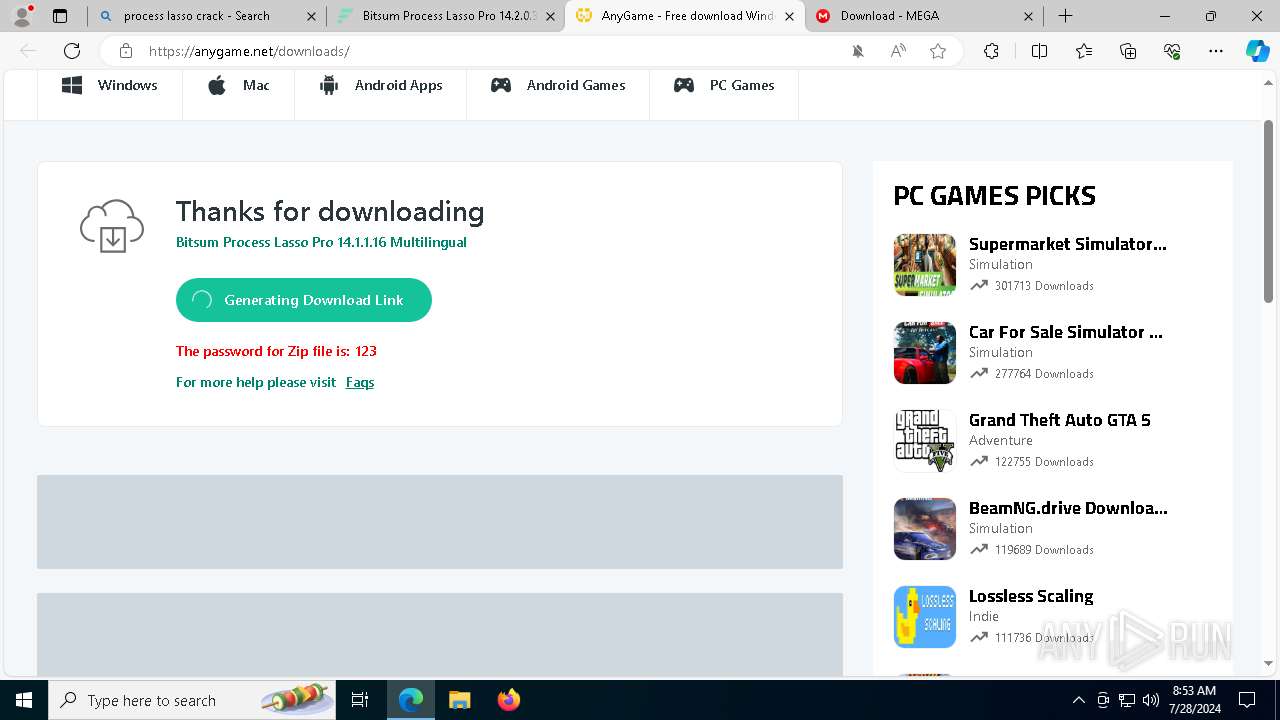Select the '122755 Downloads' count text
The image size is (1280, 720).
pyautogui.click(x=1044, y=462)
